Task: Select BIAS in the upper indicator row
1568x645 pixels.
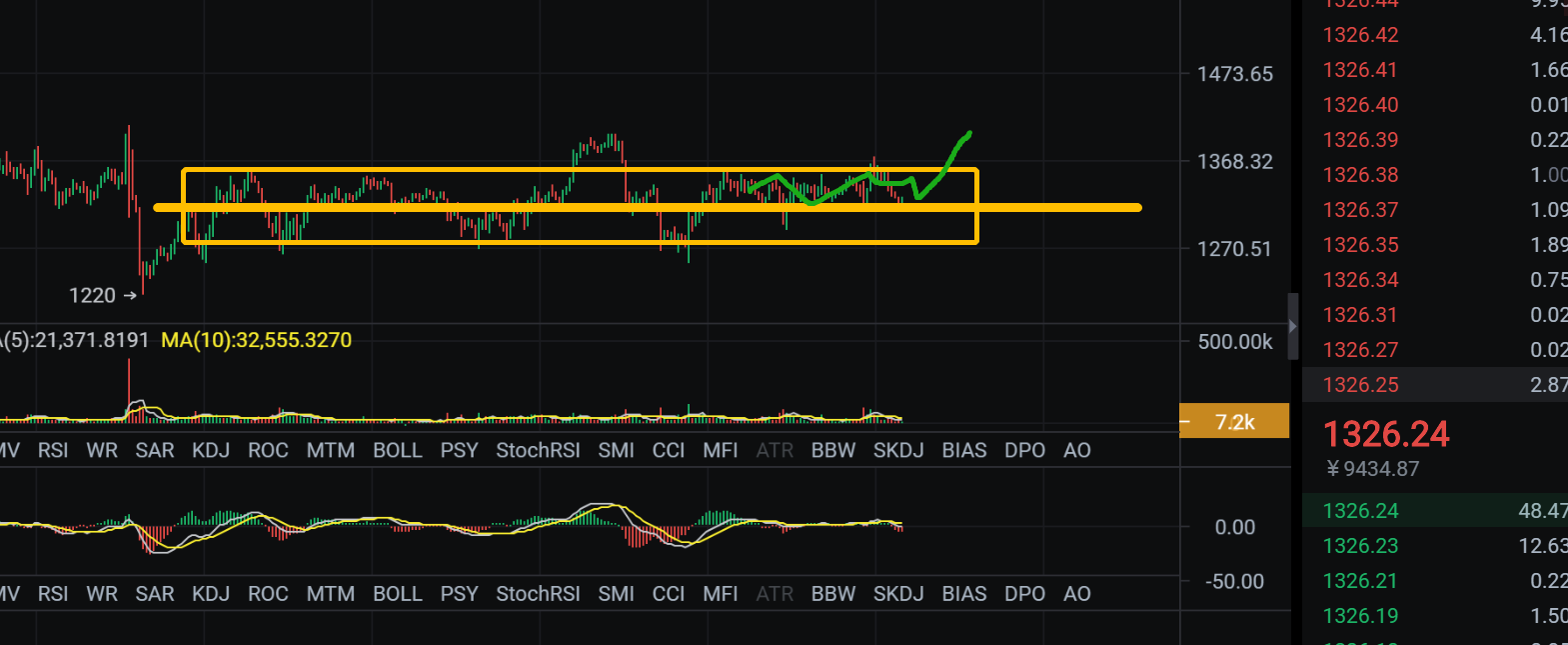Action: [964, 450]
